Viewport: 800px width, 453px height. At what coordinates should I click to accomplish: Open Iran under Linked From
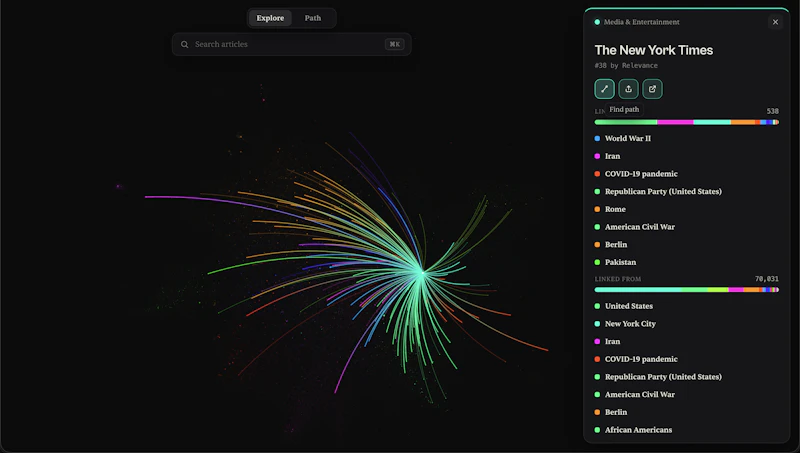pyautogui.click(x=612, y=341)
